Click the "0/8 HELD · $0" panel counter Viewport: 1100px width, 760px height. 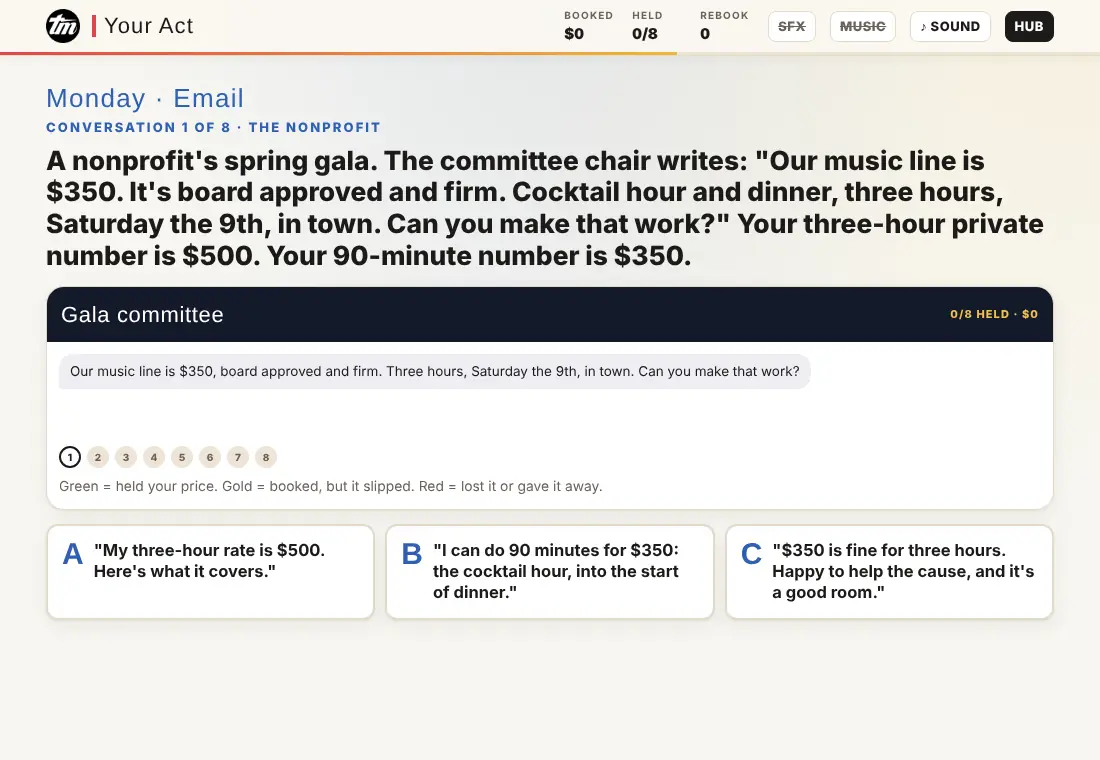pos(994,314)
